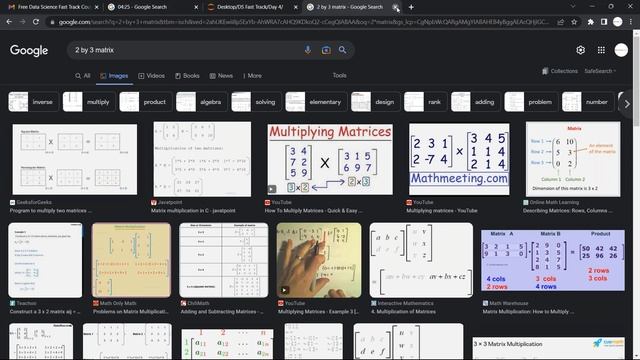Switch to the 04:25 Google Search tab

point(152,7)
